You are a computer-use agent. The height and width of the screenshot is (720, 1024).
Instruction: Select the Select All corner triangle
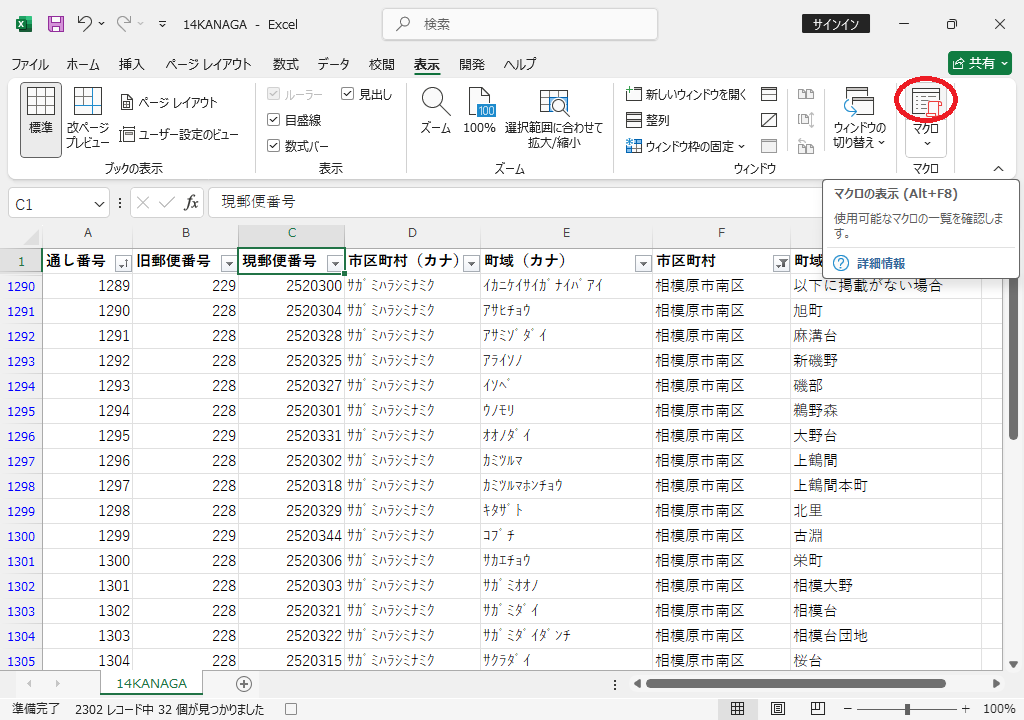pyautogui.click(x=31, y=236)
